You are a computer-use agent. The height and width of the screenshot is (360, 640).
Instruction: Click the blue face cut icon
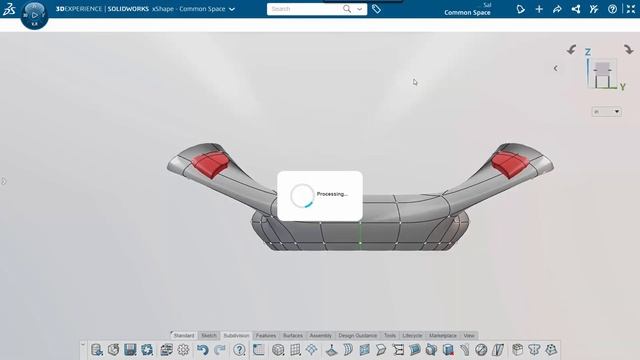(364, 350)
